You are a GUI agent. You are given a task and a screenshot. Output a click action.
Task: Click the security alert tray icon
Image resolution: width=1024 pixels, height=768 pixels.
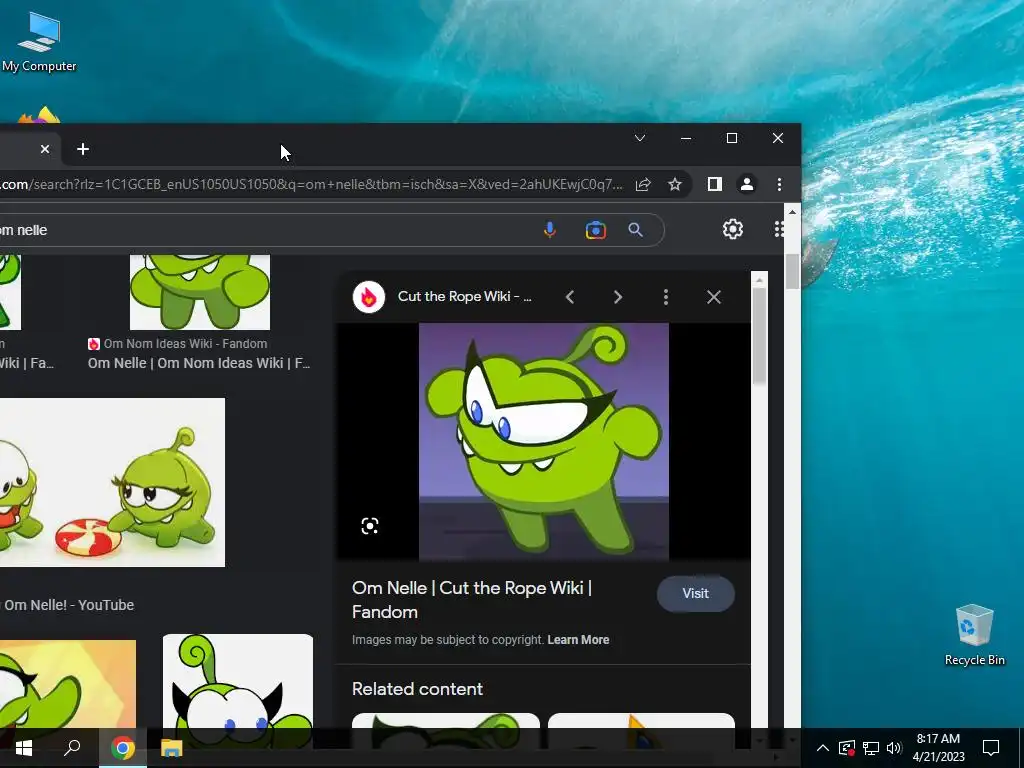(847, 748)
